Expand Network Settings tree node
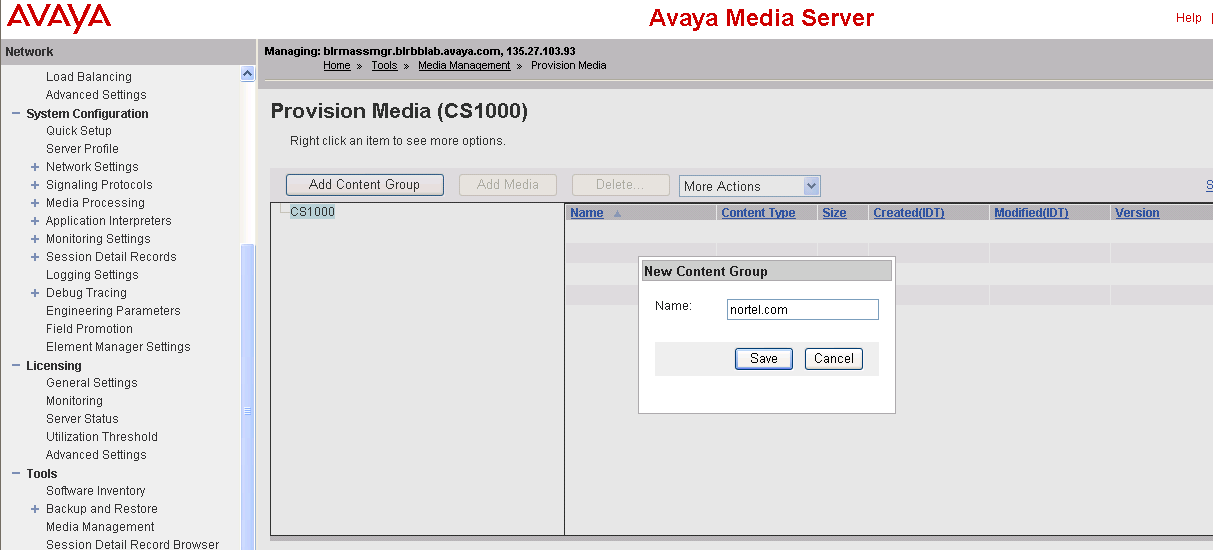The width and height of the screenshot is (1213, 550). coord(35,167)
